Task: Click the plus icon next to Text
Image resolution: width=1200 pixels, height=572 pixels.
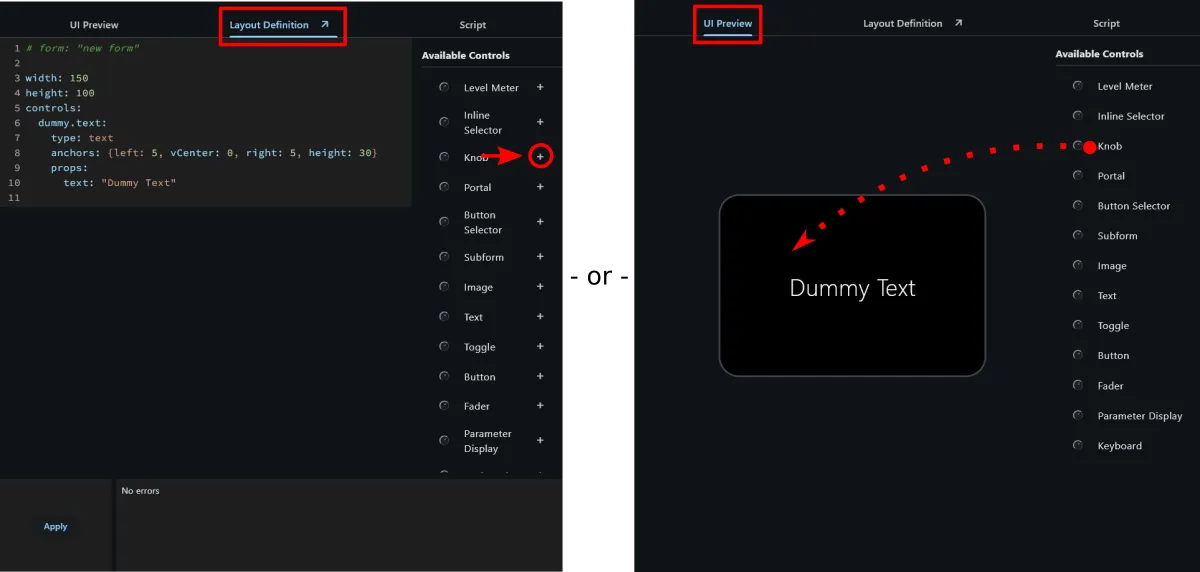Action: [540, 317]
